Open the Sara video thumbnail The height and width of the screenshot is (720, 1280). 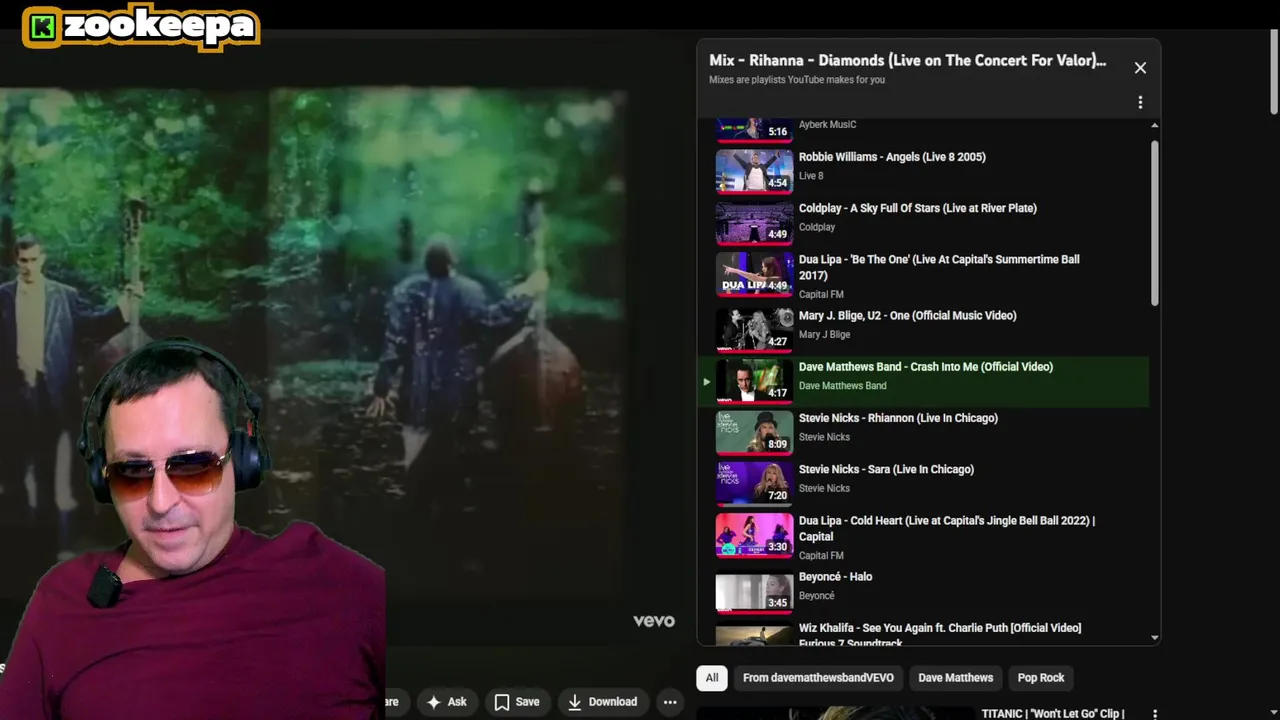[x=754, y=483]
